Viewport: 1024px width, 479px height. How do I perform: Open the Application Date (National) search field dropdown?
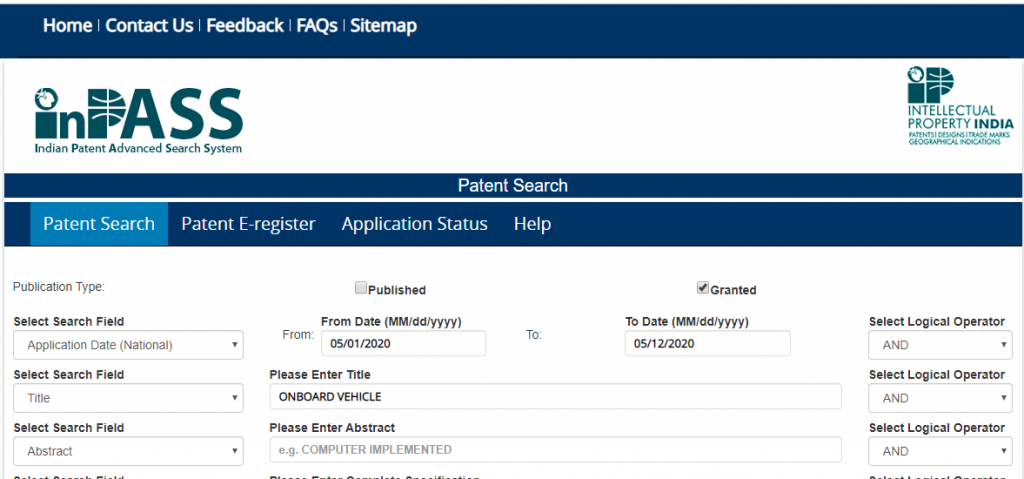128,345
